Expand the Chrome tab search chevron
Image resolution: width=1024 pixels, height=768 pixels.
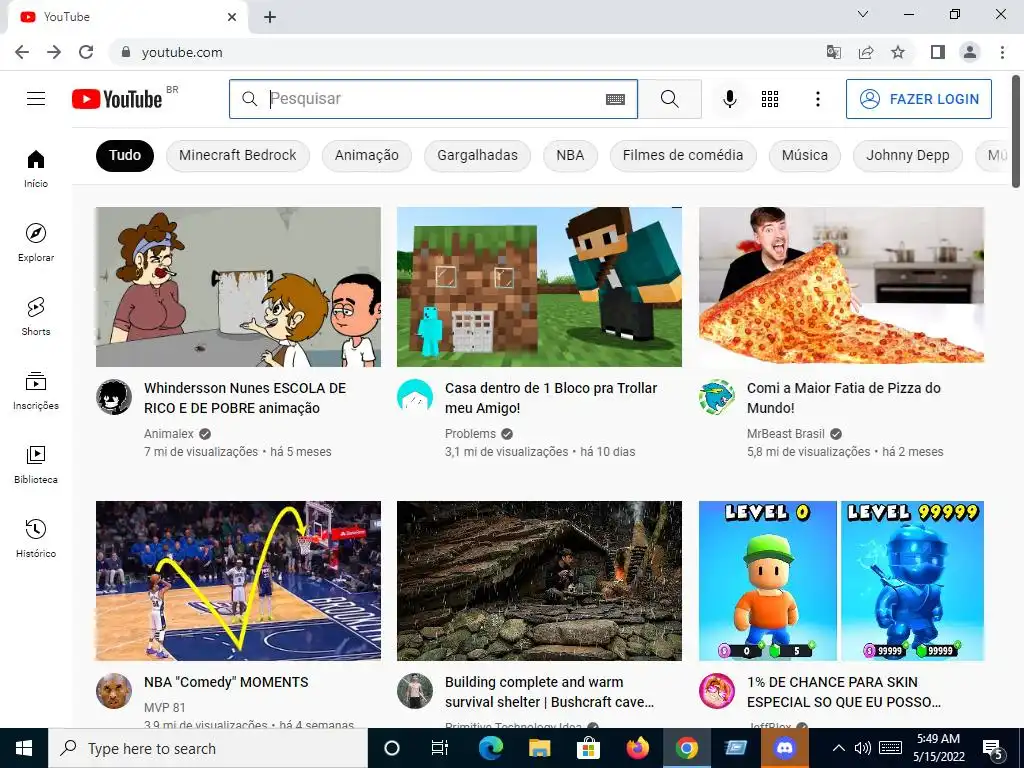863,14
